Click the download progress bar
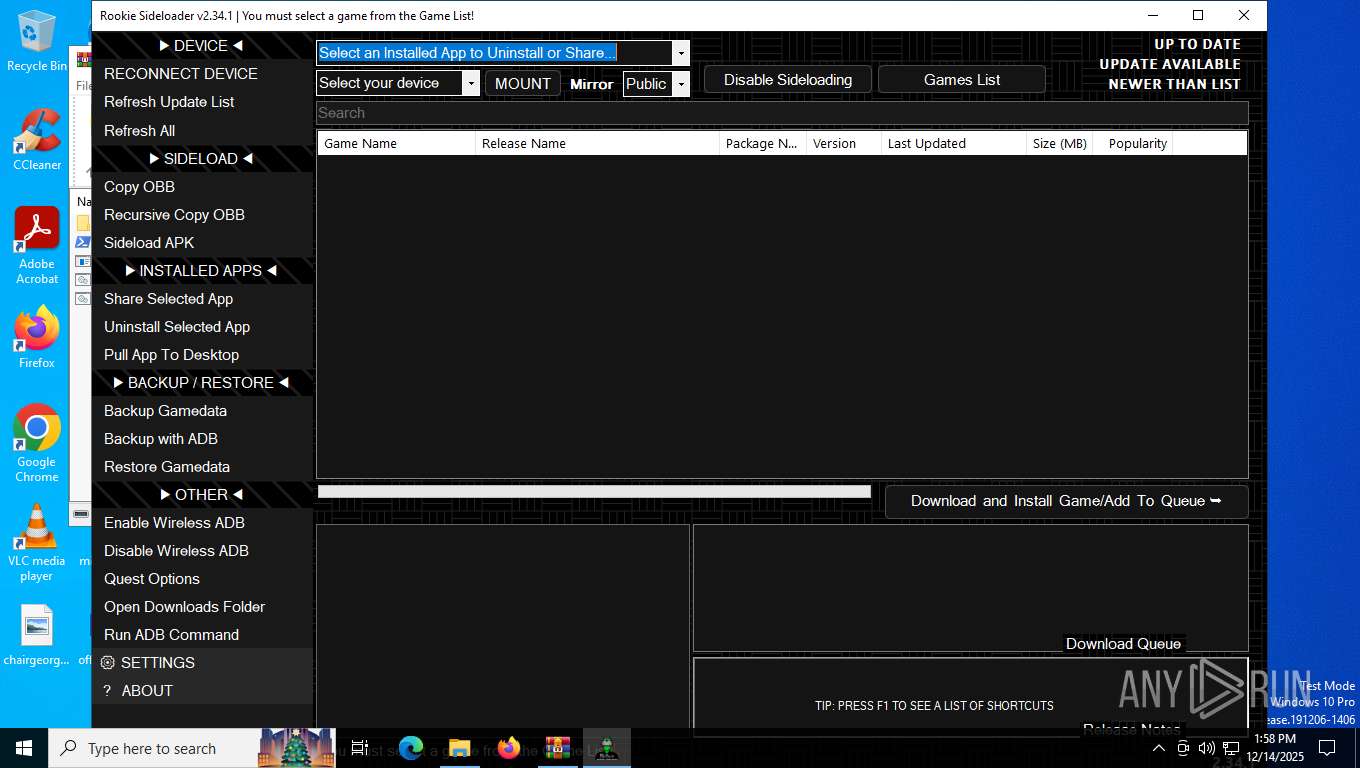The width and height of the screenshot is (1360, 768). pyautogui.click(x=594, y=491)
